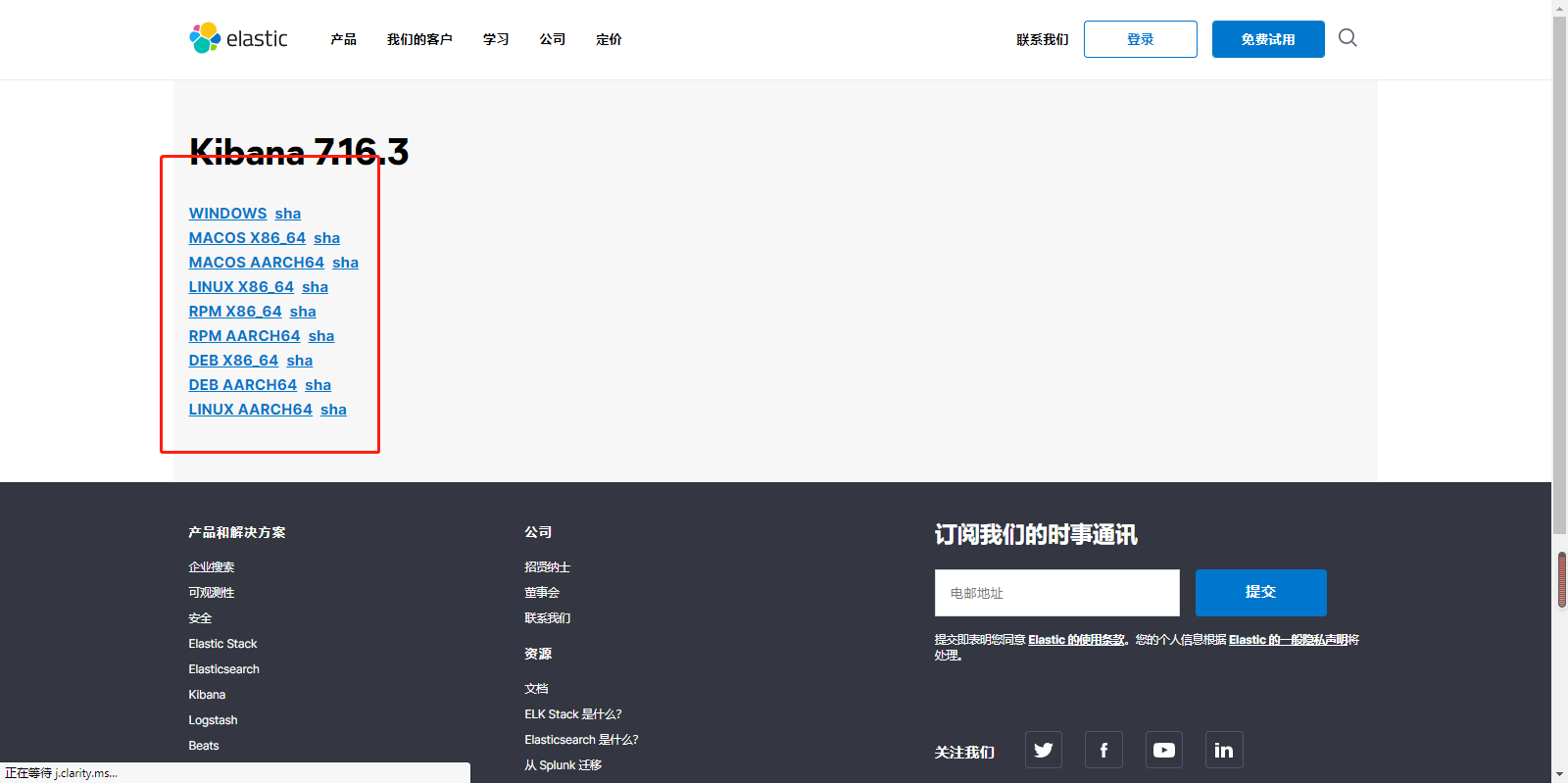Open sha link for RPM AARCH64
1568x783 pixels.
pos(321,336)
